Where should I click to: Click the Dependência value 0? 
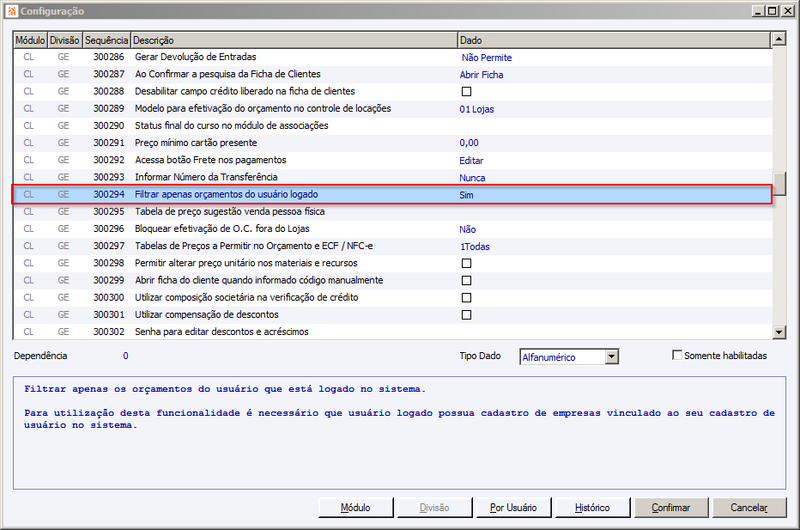126,356
